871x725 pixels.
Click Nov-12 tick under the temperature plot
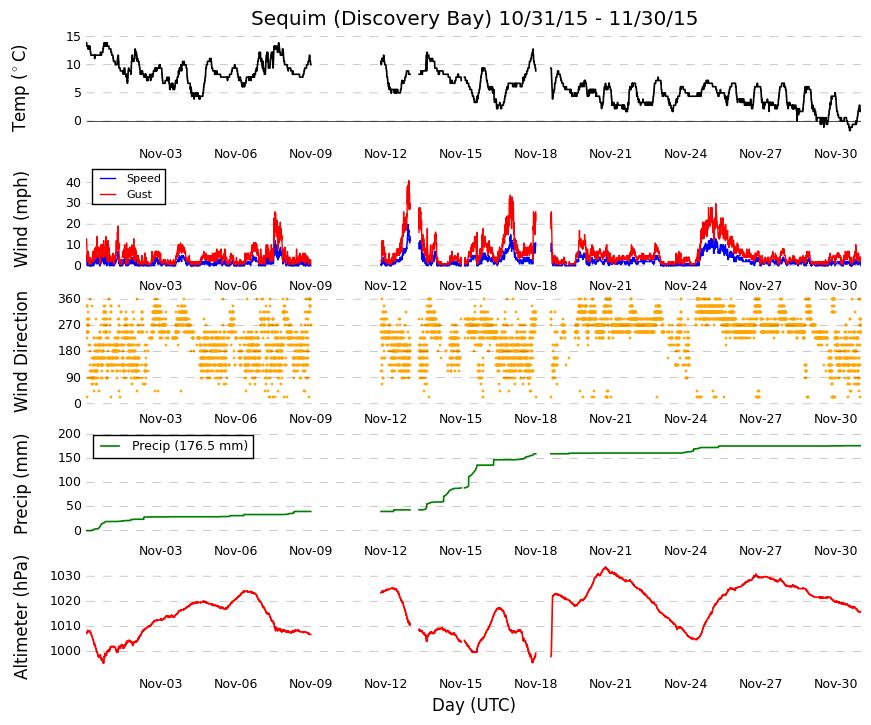click(x=386, y=154)
